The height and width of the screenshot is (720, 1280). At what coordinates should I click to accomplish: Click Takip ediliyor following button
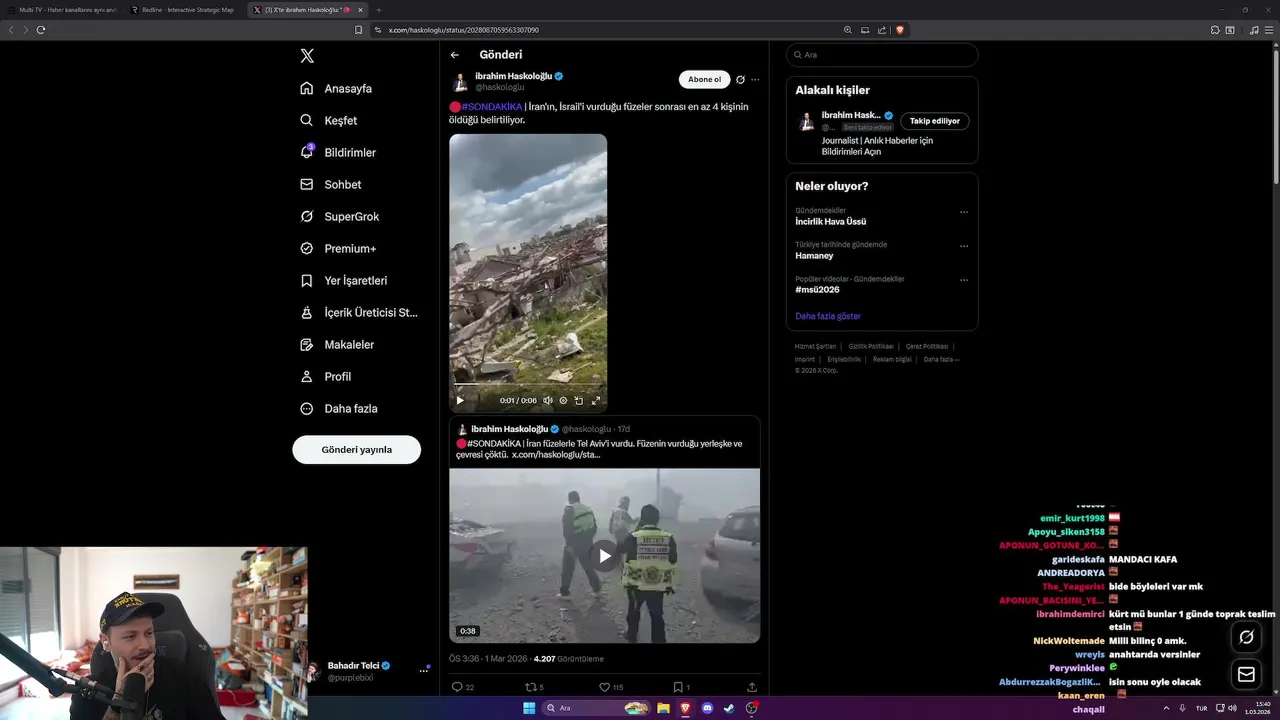[935, 121]
